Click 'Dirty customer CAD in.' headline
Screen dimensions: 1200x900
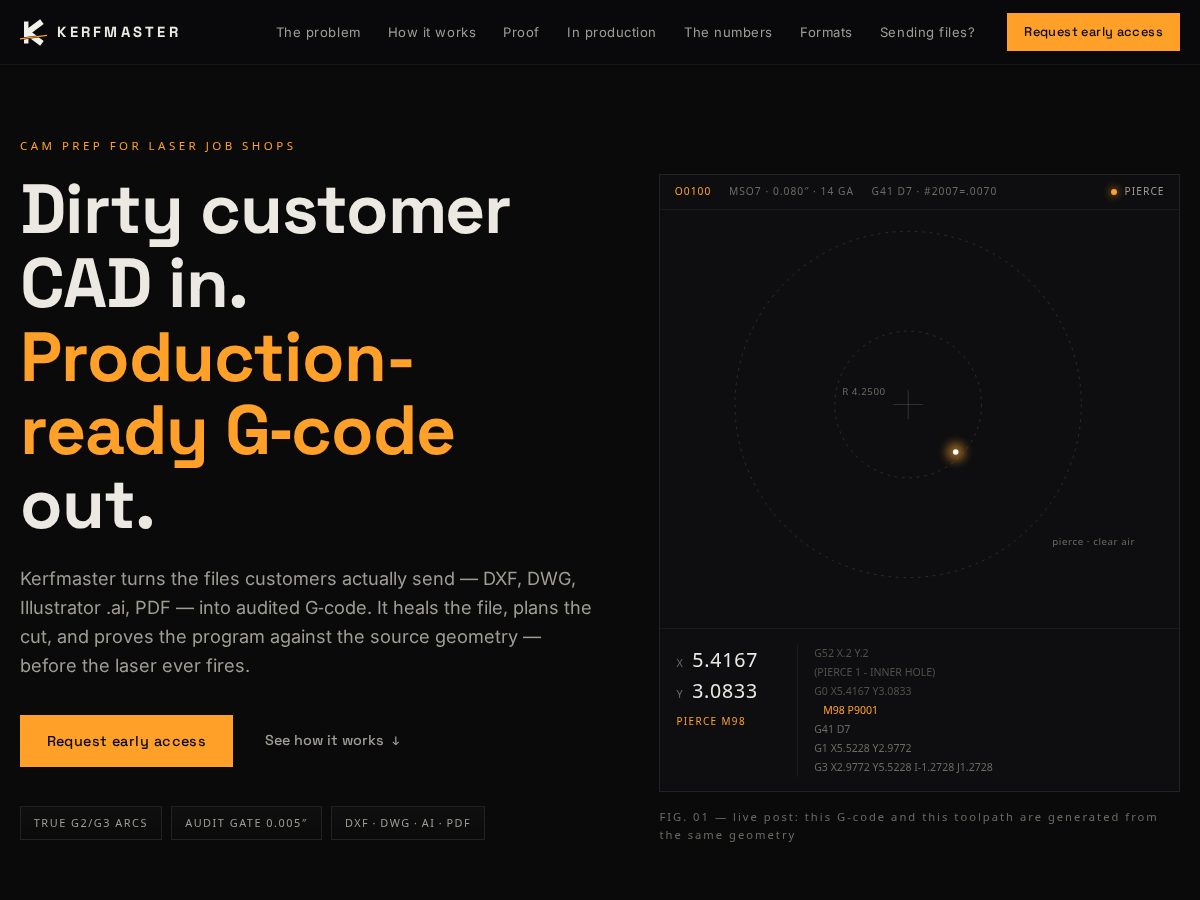coord(265,246)
